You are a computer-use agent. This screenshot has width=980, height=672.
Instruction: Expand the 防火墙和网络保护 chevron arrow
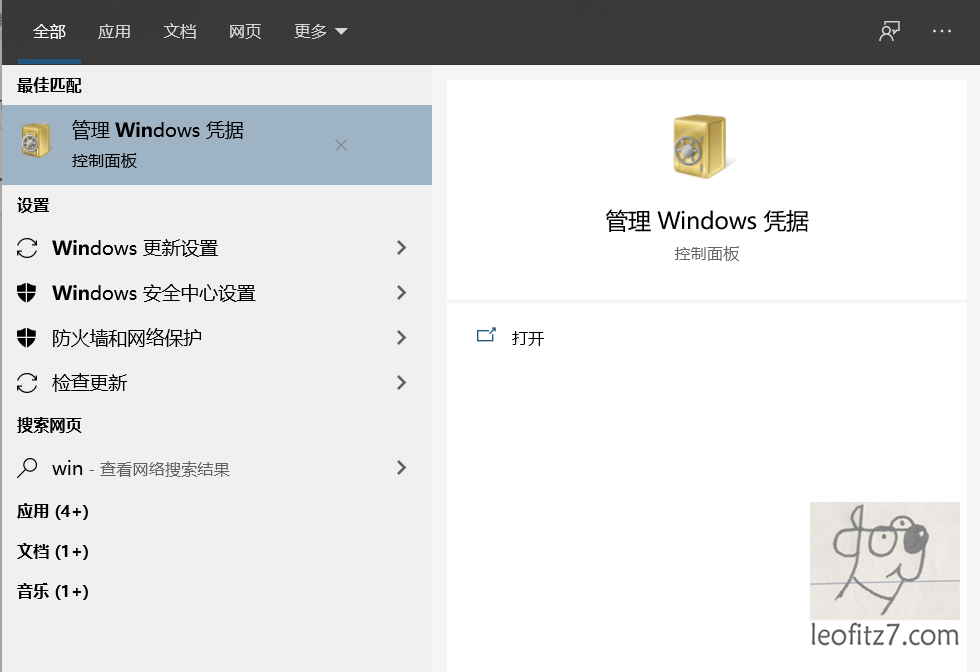click(401, 338)
